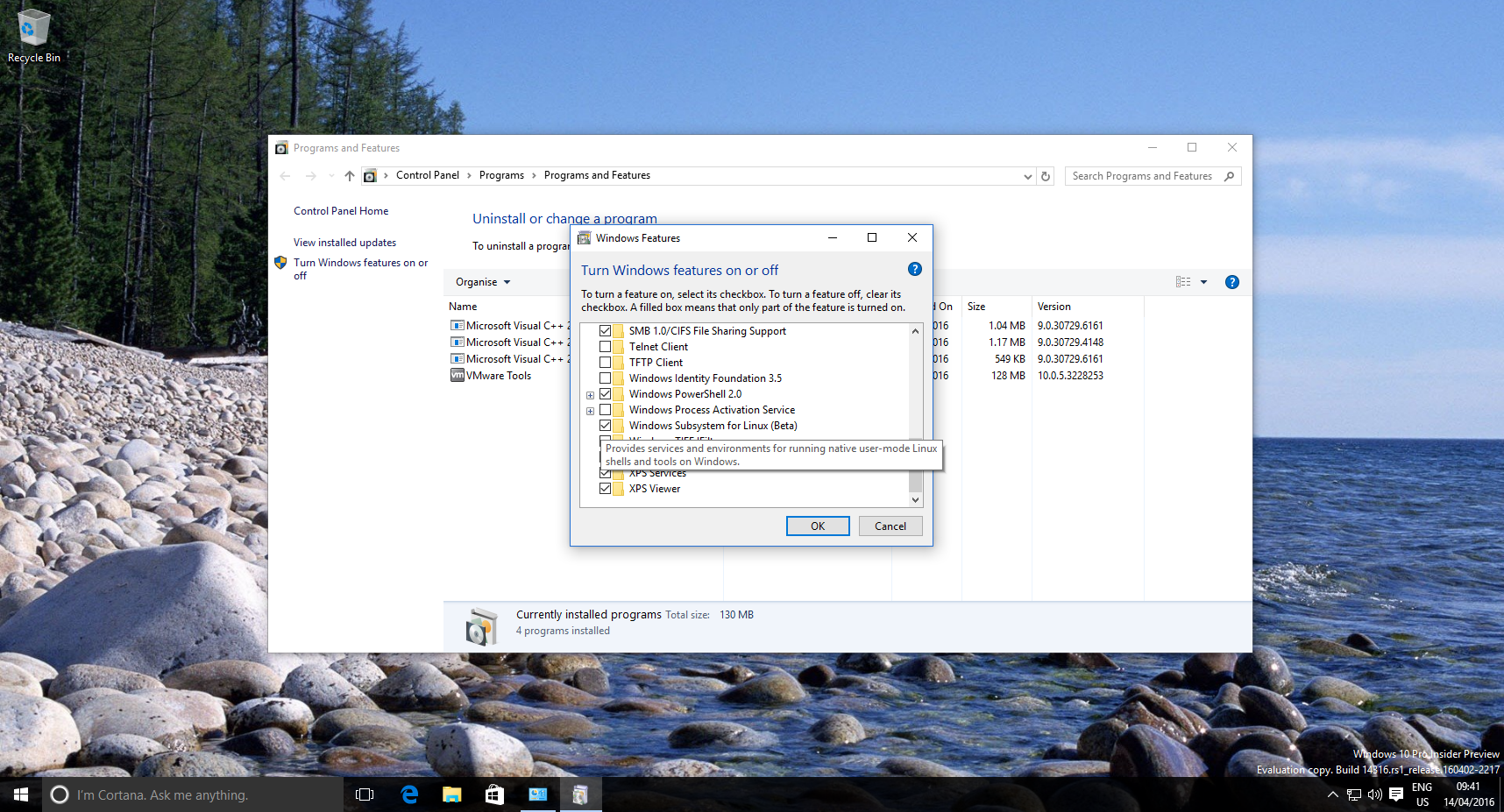Sort the list by Name column

tap(463, 307)
